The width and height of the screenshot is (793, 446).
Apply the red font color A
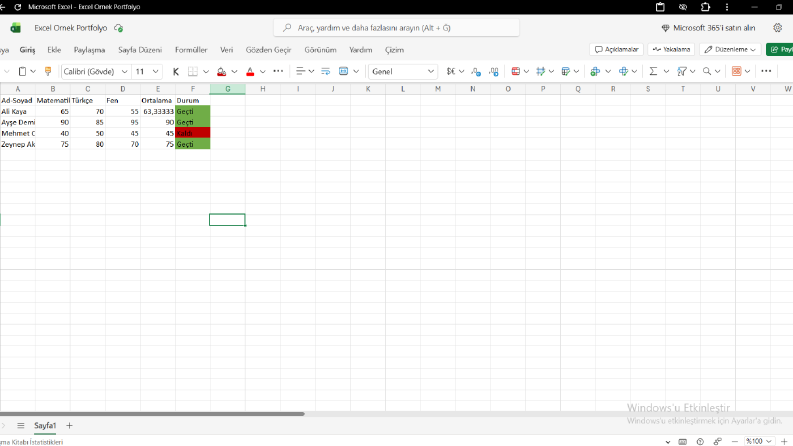coord(250,71)
